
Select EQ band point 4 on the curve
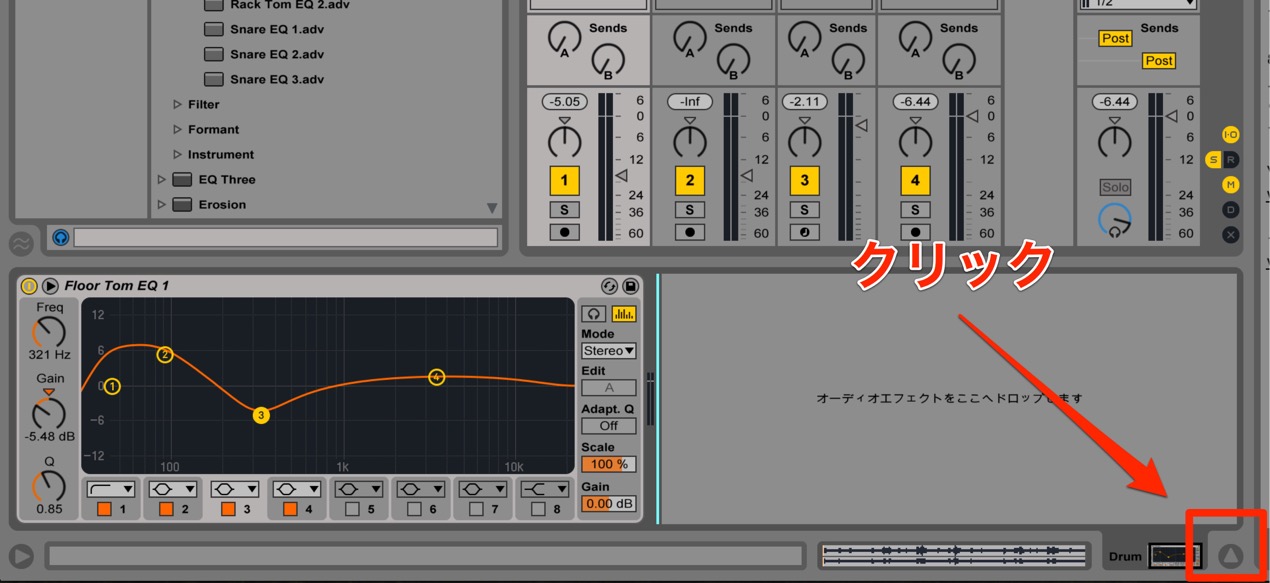[x=437, y=377]
